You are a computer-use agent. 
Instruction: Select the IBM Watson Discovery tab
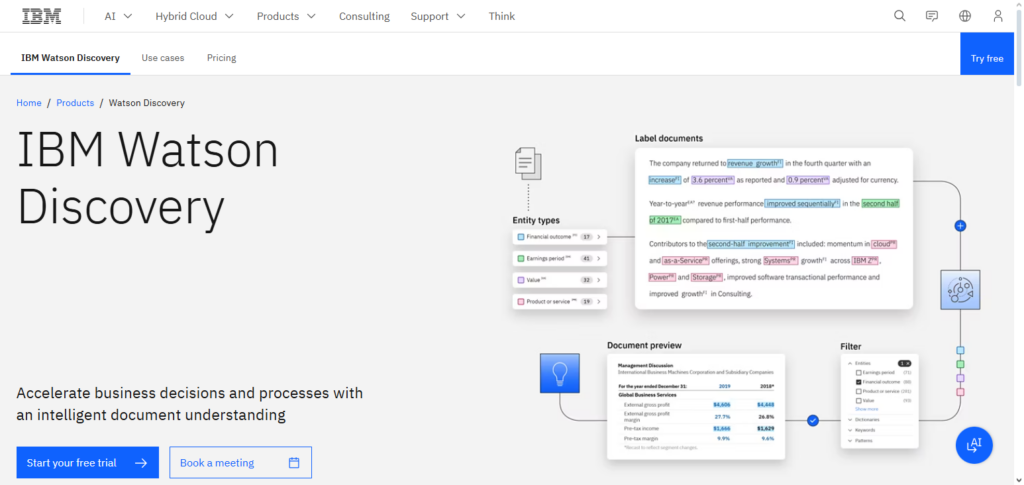pyautogui.click(x=71, y=57)
